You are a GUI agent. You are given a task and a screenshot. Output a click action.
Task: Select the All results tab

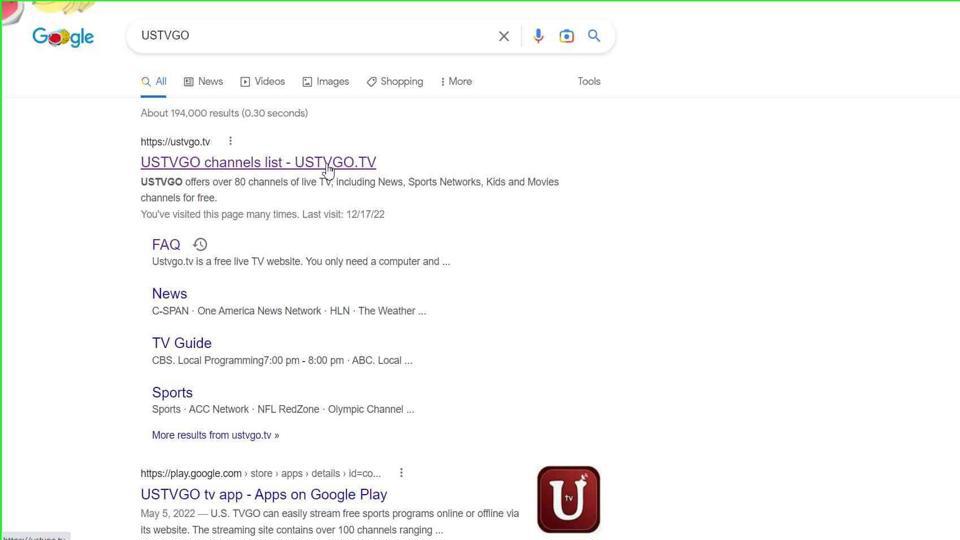click(x=154, y=81)
